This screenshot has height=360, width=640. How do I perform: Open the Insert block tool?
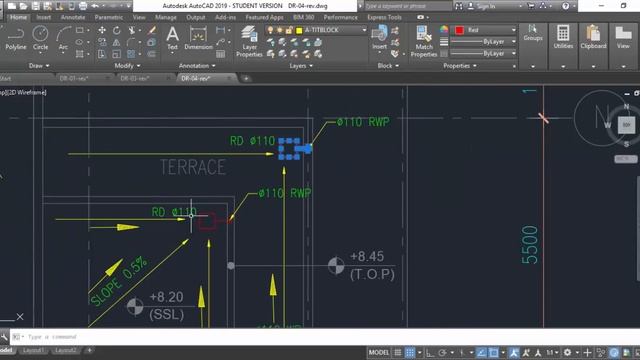[380, 38]
